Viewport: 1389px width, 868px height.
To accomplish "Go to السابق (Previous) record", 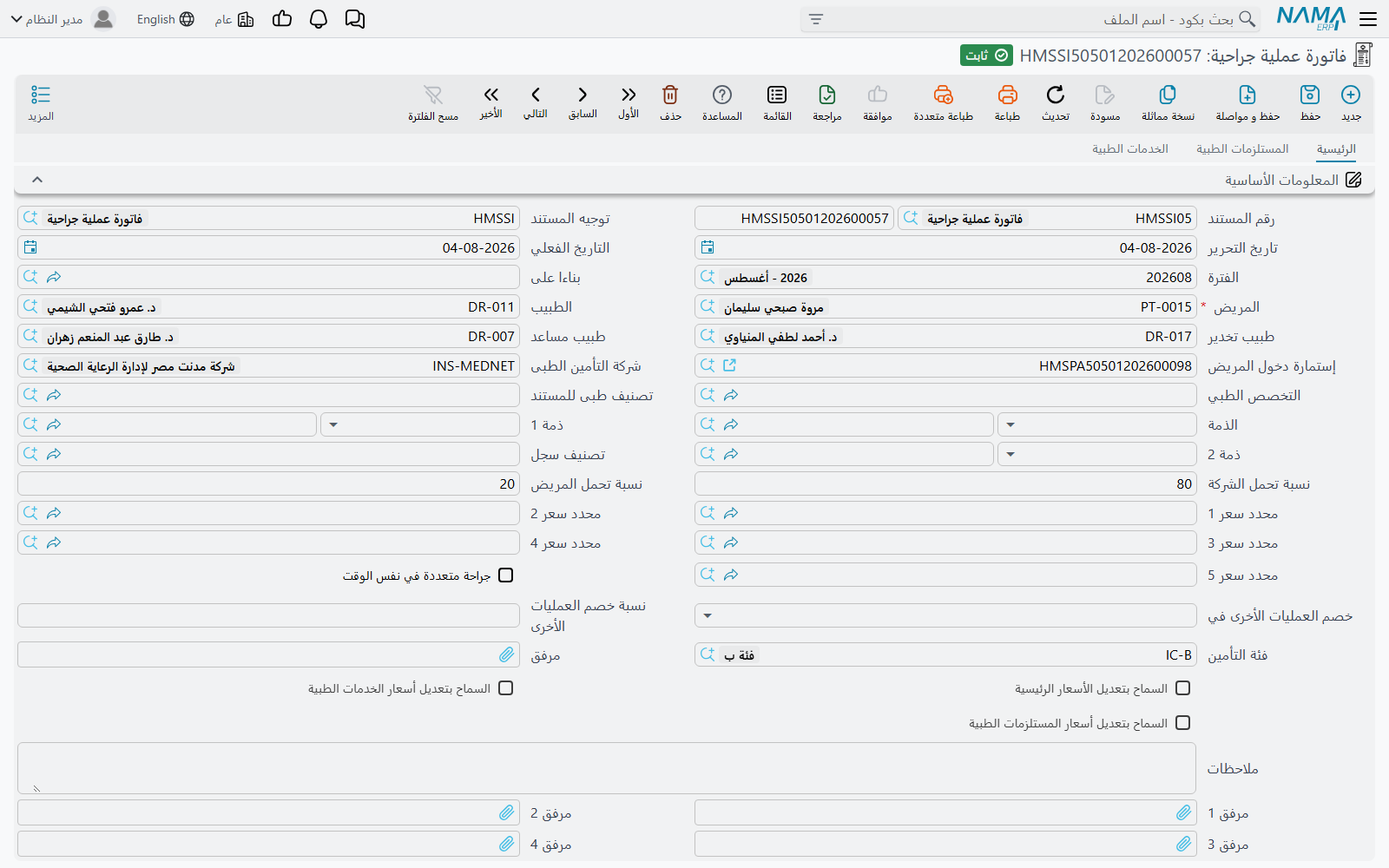I will point(583,95).
